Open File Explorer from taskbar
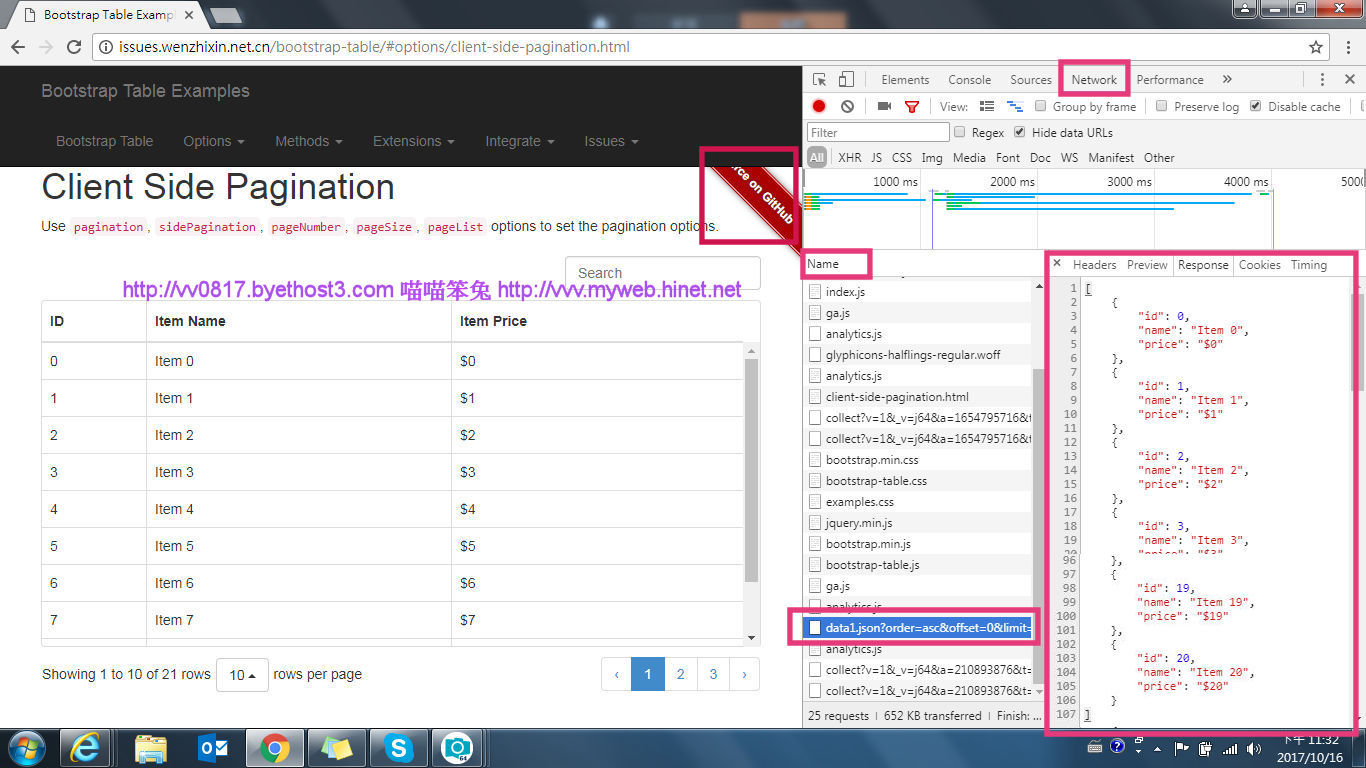The height and width of the screenshot is (768, 1366). [151, 748]
